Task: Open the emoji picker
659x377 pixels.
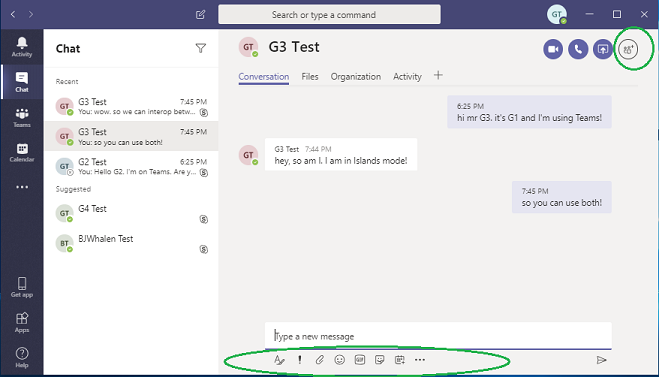Action: (x=340, y=360)
